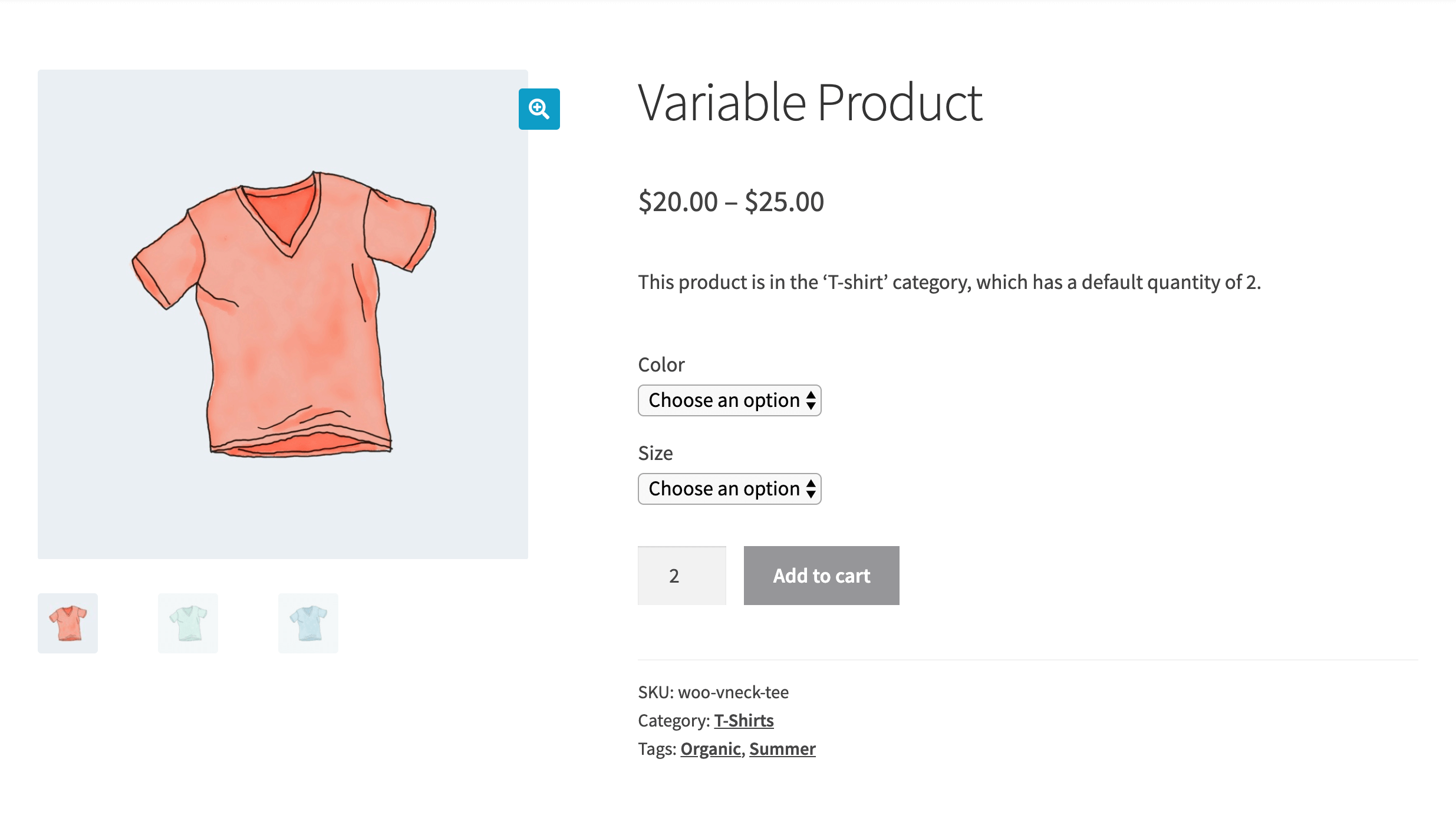Select the orange t-shirt thumbnail

coord(67,623)
